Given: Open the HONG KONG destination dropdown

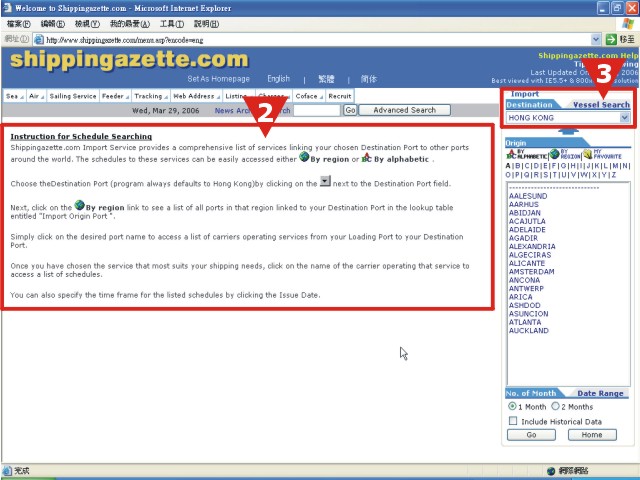Looking at the screenshot, I should tap(624, 118).
